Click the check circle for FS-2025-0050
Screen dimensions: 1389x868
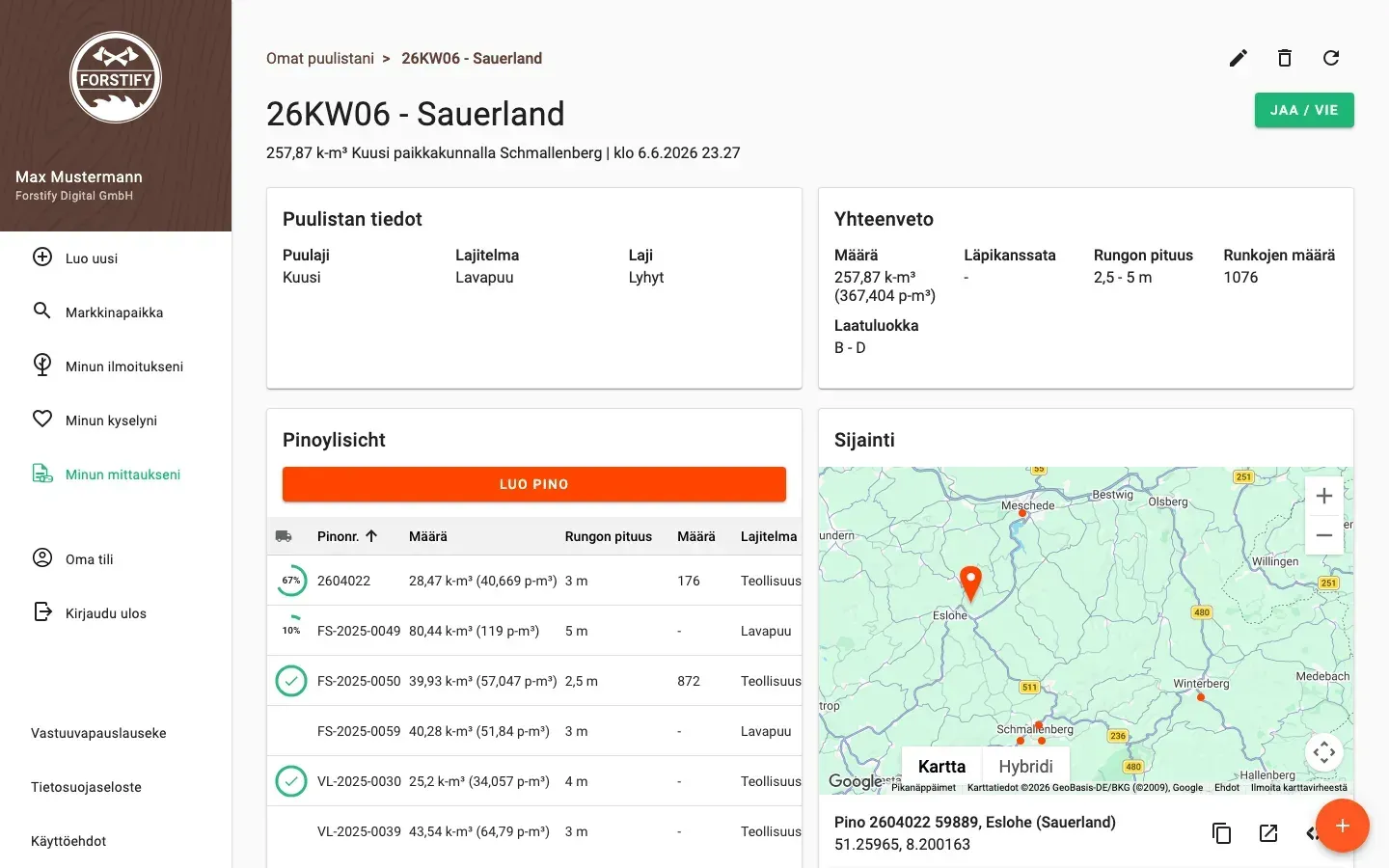click(291, 681)
